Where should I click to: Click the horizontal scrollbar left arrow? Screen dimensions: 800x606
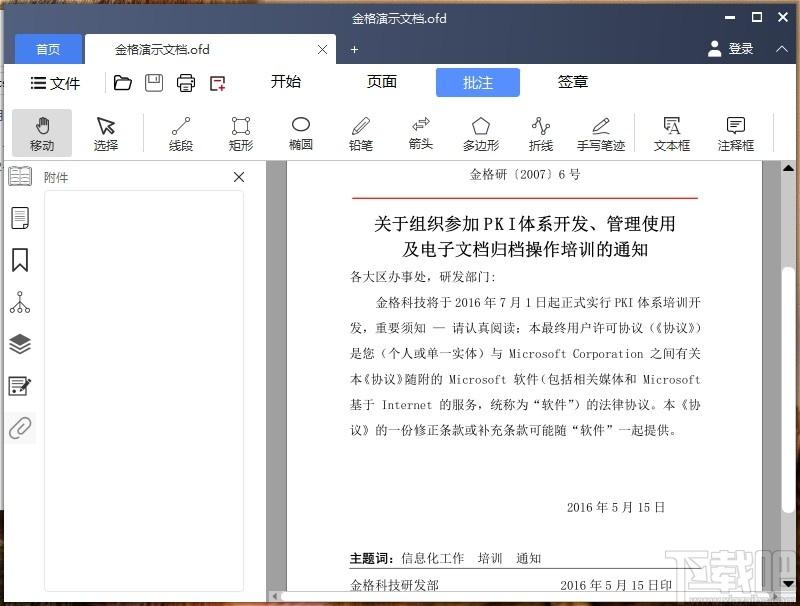tap(275, 596)
